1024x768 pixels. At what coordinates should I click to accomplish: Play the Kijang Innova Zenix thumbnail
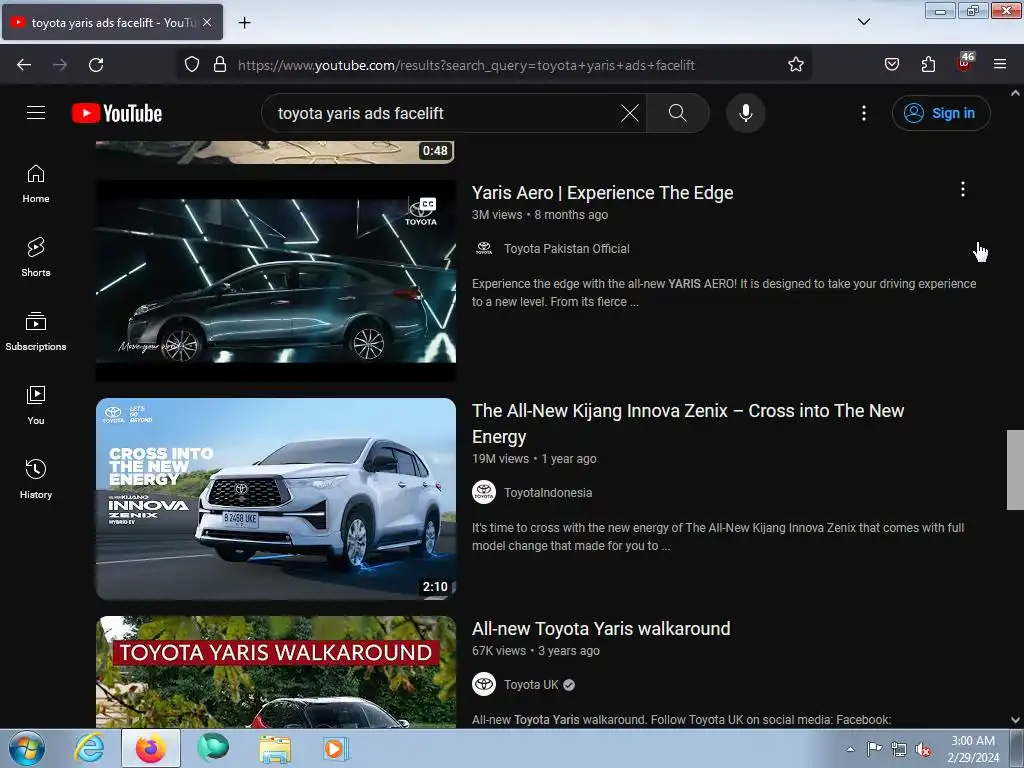[x=276, y=498]
